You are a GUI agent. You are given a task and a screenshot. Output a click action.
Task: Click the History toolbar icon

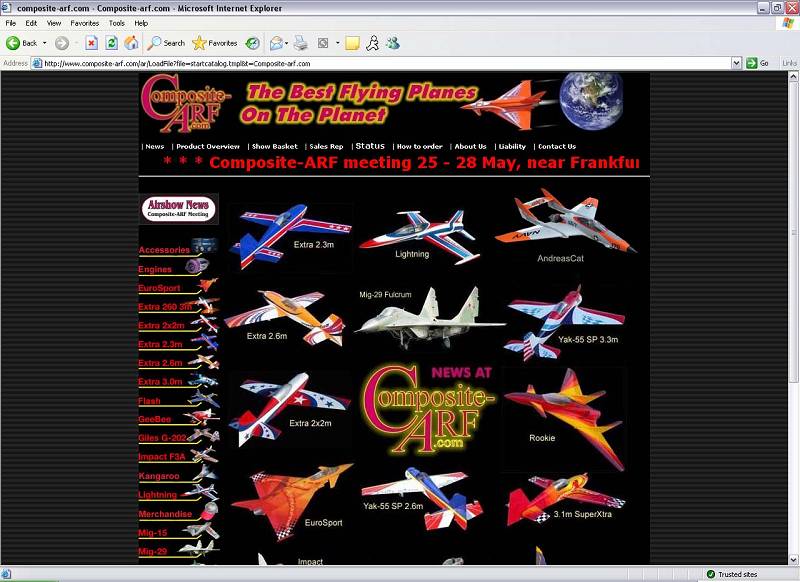coord(253,43)
